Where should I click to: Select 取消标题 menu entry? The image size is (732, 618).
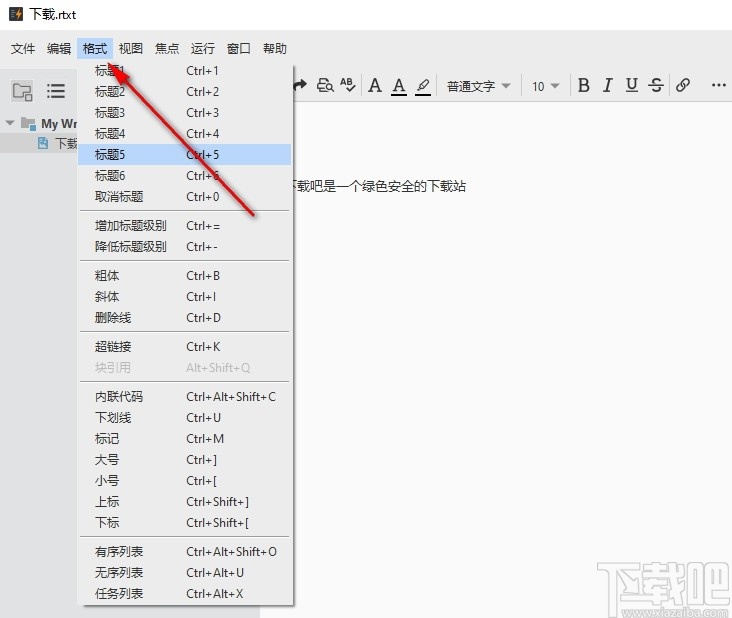click(185, 197)
